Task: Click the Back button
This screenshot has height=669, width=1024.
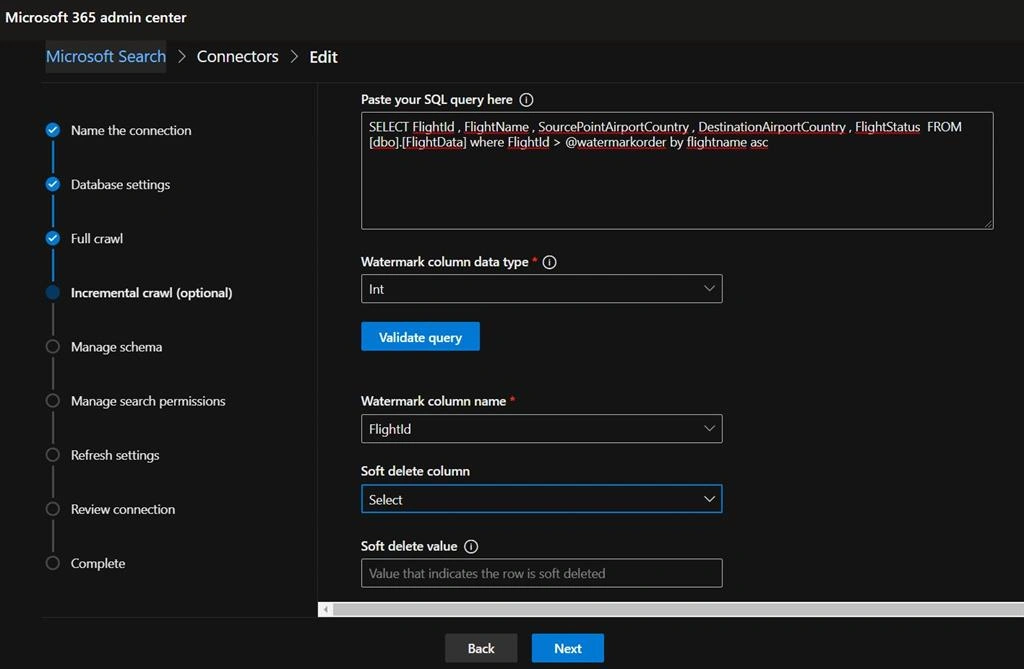Action: point(481,648)
